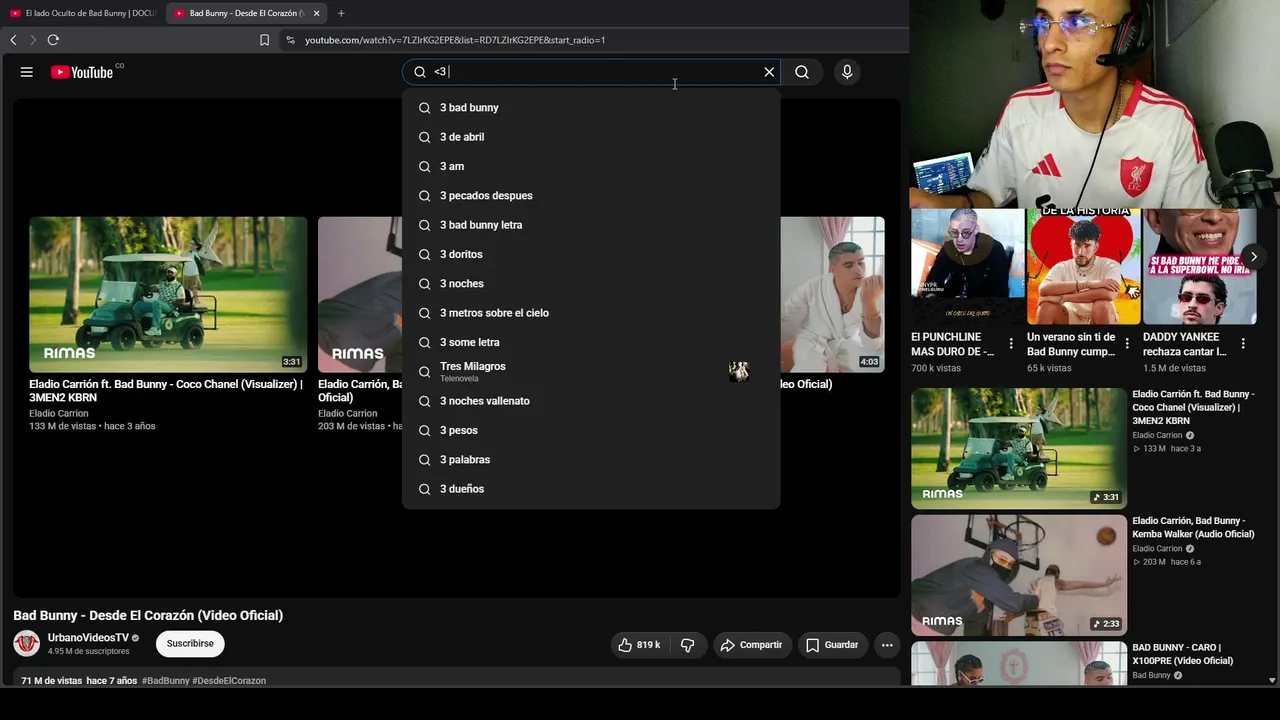1280x720 pixels.
Task: Pick the "3 doritos" suggestion
Action: (x=591, y=254)
